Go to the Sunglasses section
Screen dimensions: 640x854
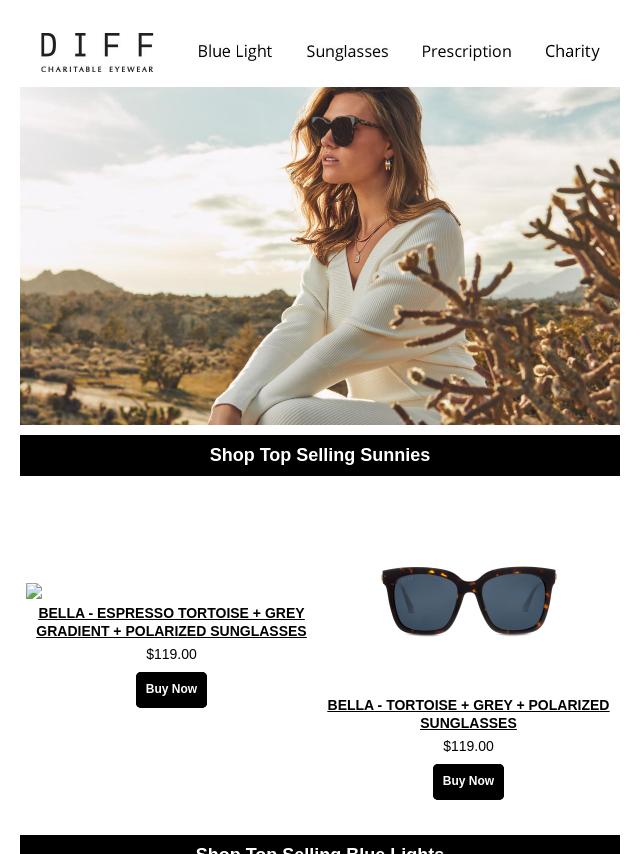[x=347, y=51]
